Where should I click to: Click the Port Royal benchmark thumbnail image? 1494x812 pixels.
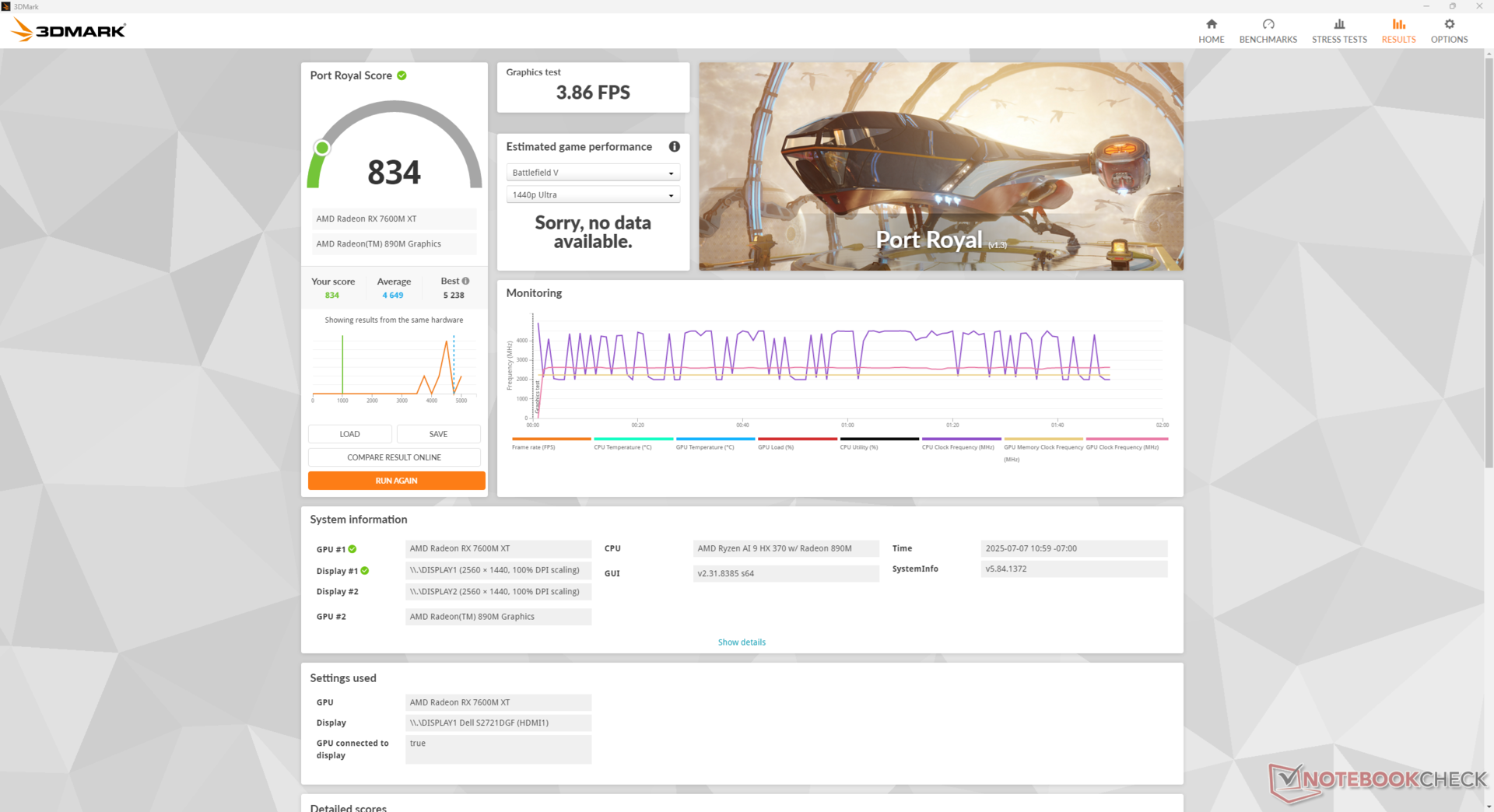940,166
